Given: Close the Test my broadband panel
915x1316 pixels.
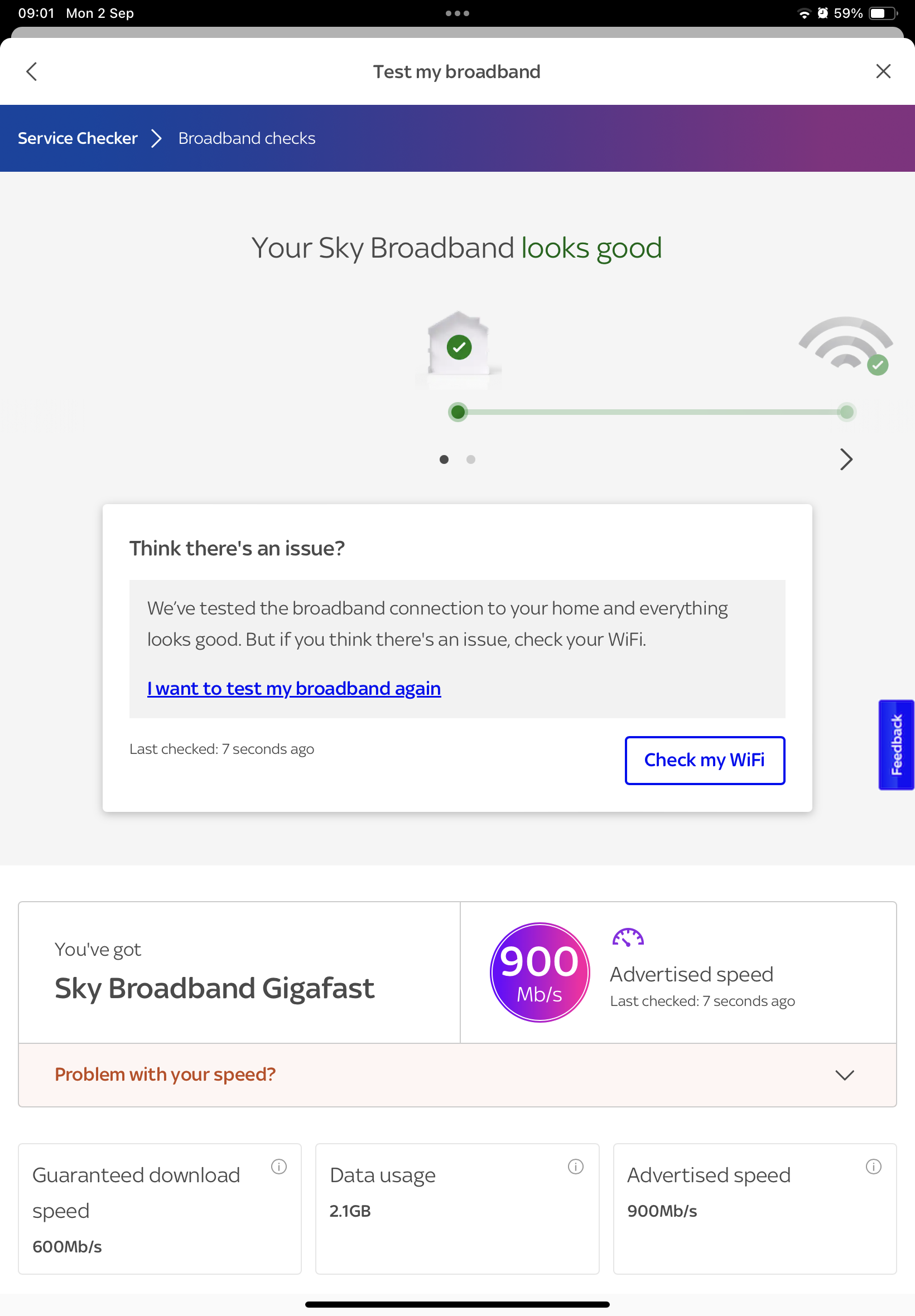Looking at the screenshot, I should pyautogui.click(x=883, y=71).
